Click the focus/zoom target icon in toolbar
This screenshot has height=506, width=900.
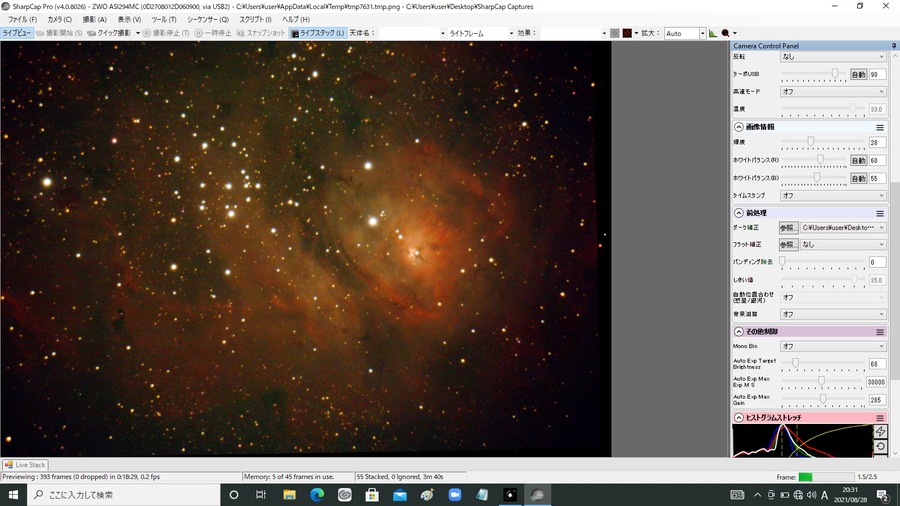(x=726, y=33)
